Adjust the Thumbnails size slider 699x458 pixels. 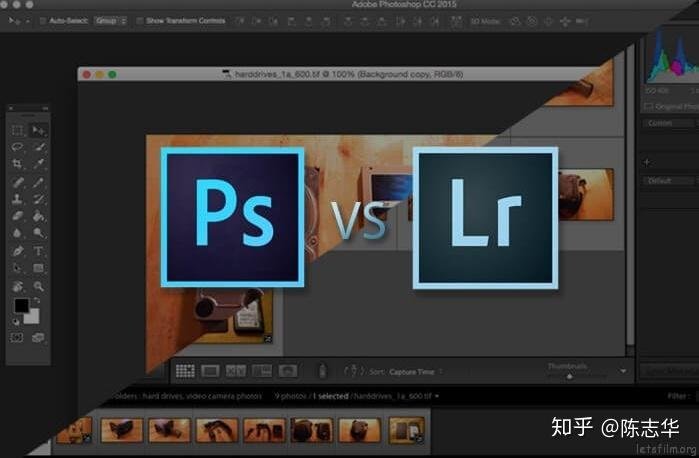point(569,376)
